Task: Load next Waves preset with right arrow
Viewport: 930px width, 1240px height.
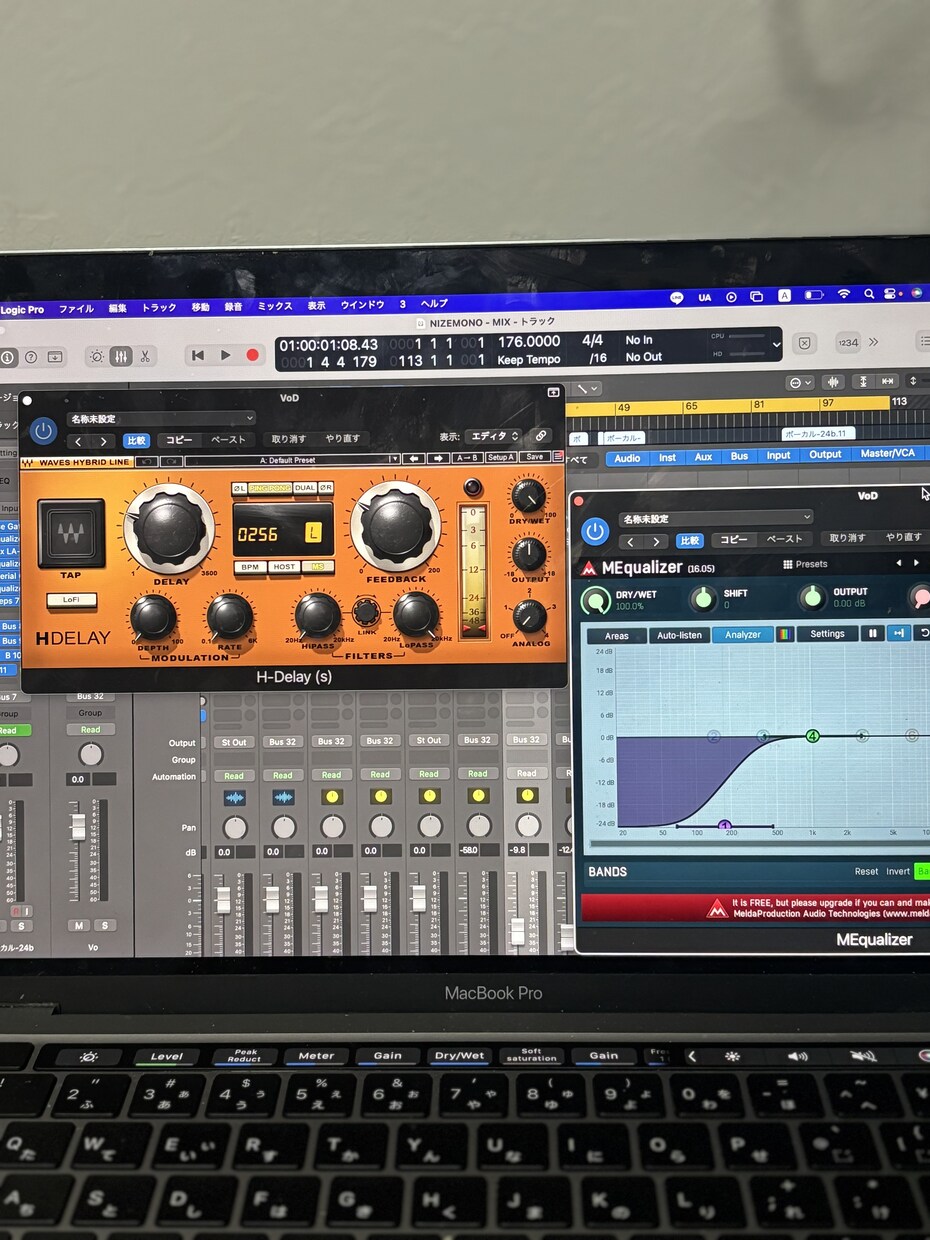Action: pos(438,459)
